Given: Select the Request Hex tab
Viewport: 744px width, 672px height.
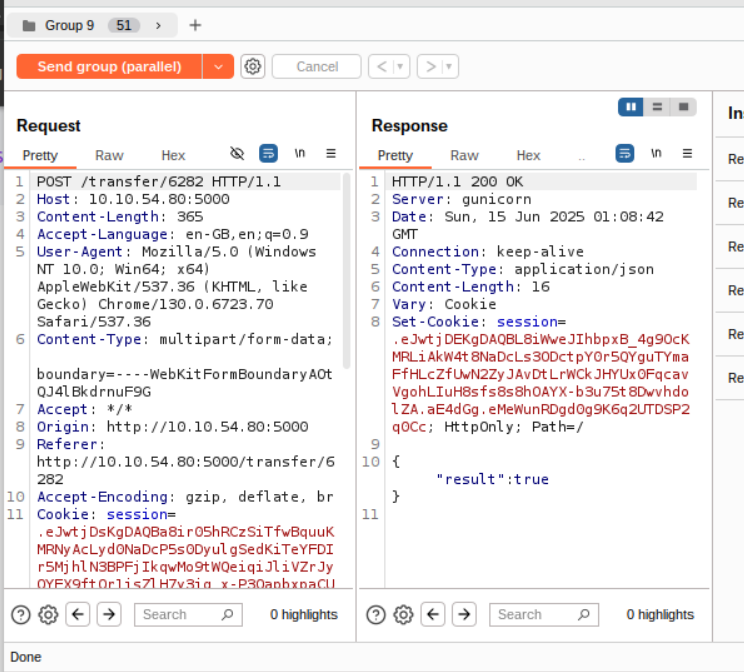Looking at the screenshot, I should (x=173, y=156).
